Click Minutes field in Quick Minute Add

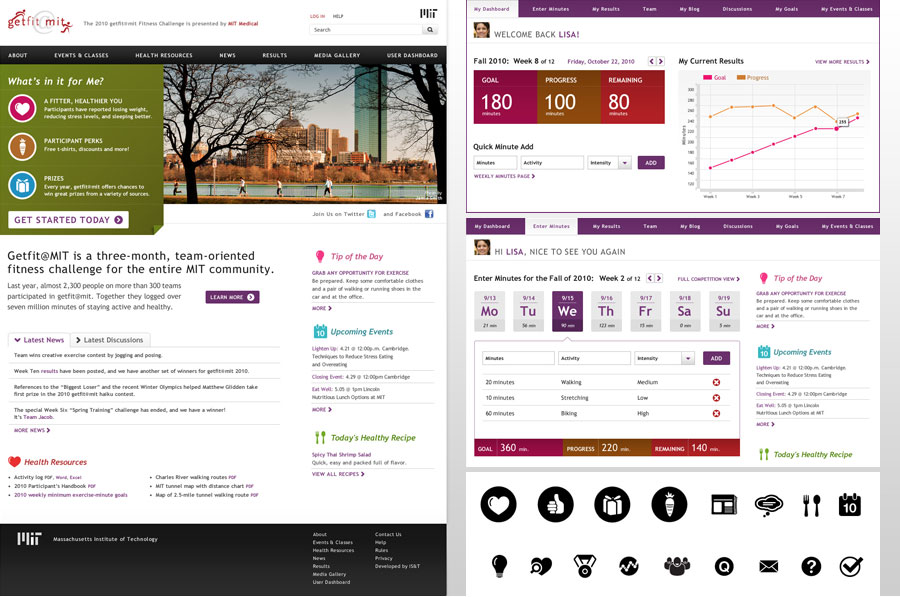[495, 163]
